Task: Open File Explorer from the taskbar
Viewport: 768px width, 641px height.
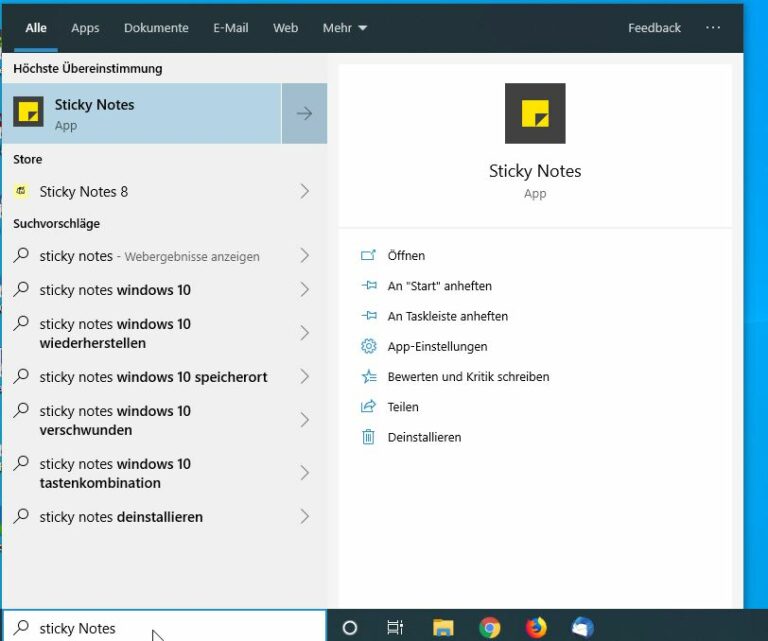Action: point(443,627)
